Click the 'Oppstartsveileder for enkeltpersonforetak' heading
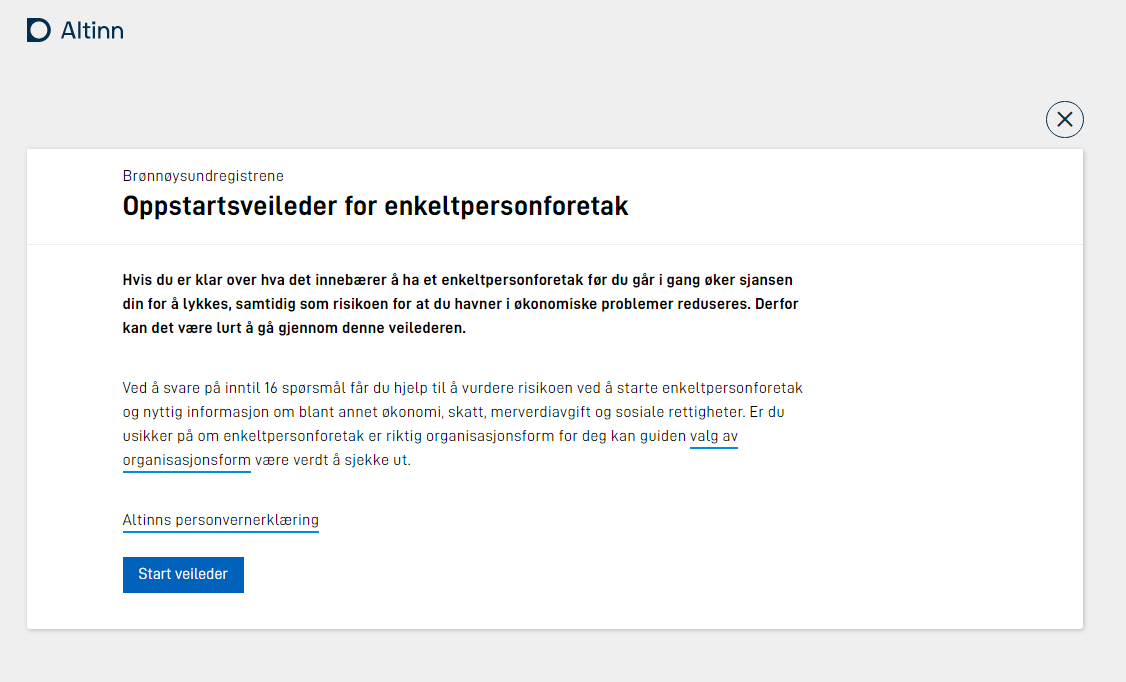This screenshot has height=682, width=1126. (x=376, y=206)
